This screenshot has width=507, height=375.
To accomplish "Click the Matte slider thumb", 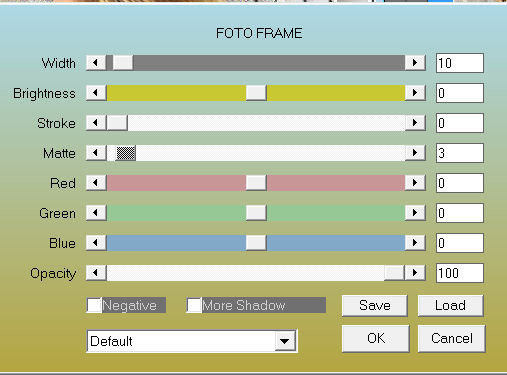I will point(126,153).
